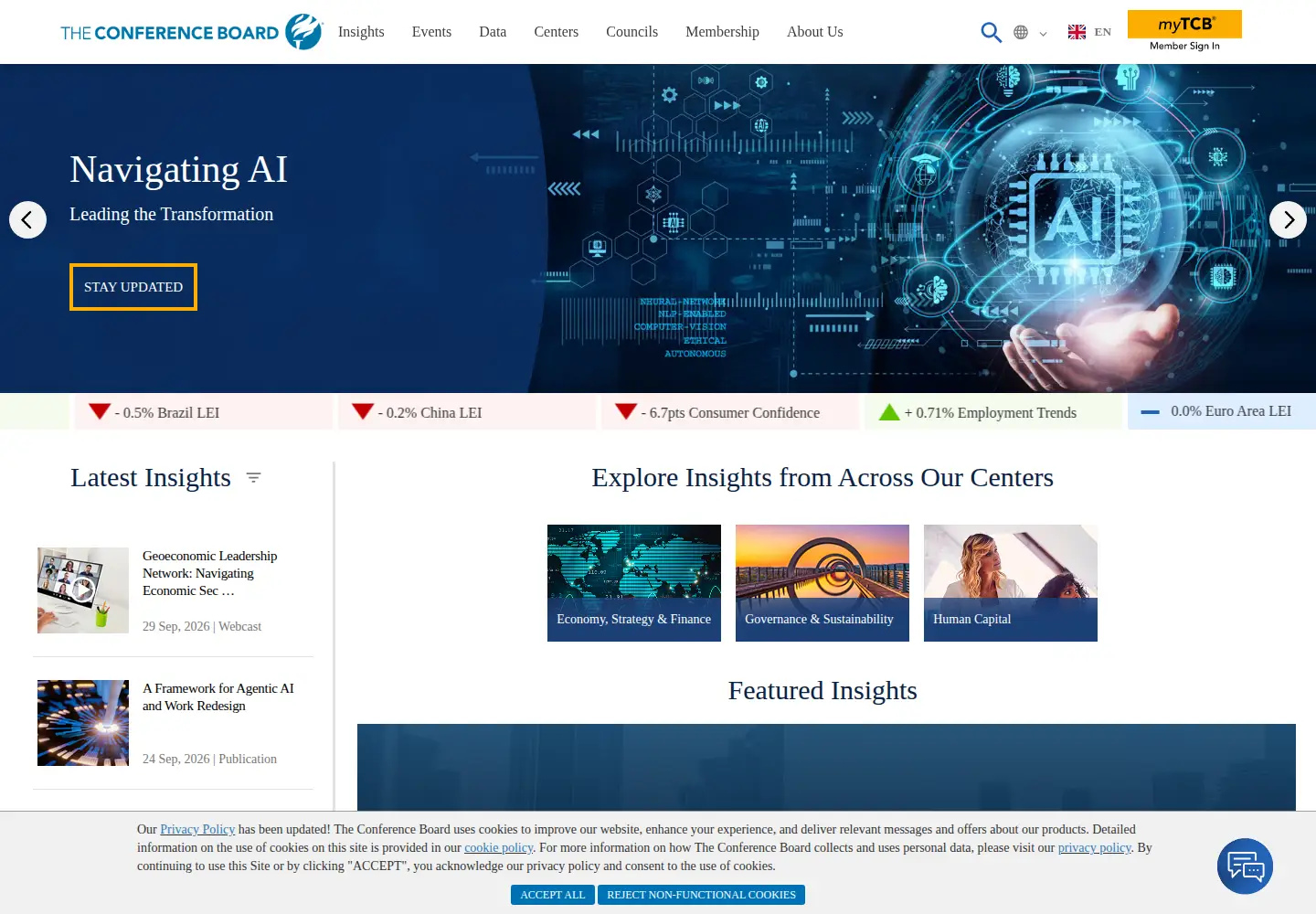This screenshot has height=914, width=1316.
Task: Advance to the next carousel slide
Action: pos(1288,219)
